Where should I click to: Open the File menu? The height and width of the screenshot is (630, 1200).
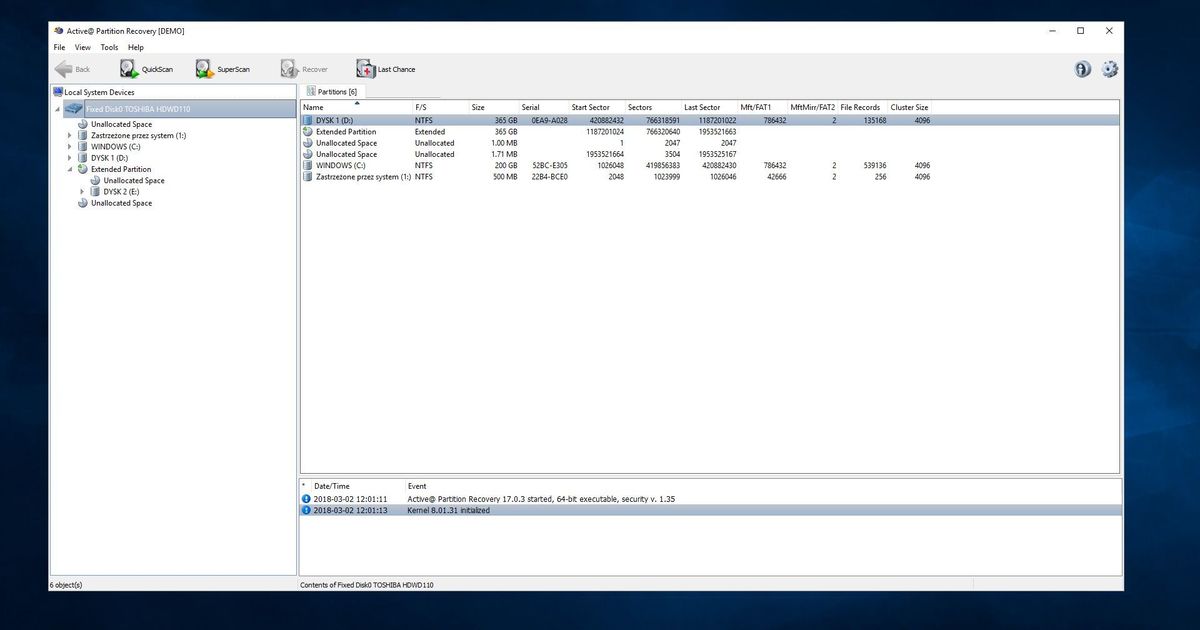[59, 47]
